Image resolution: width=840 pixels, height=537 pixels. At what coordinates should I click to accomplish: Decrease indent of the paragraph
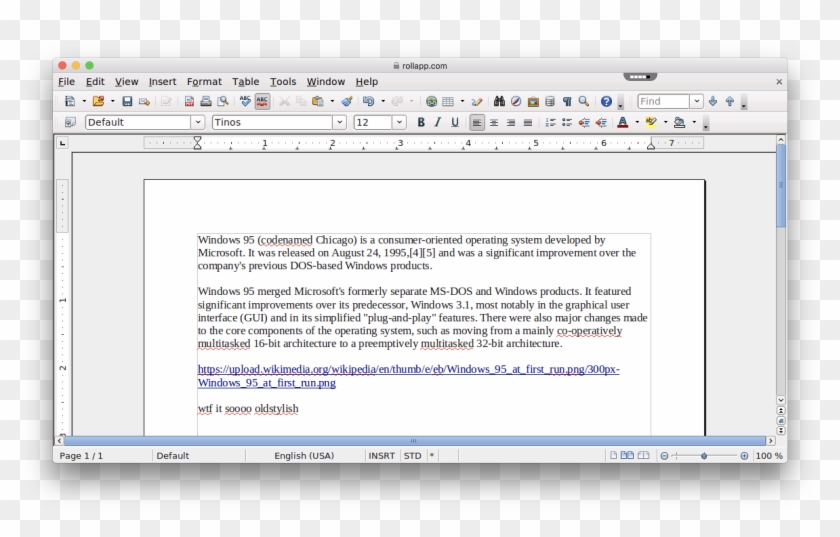tap(584, 122)
